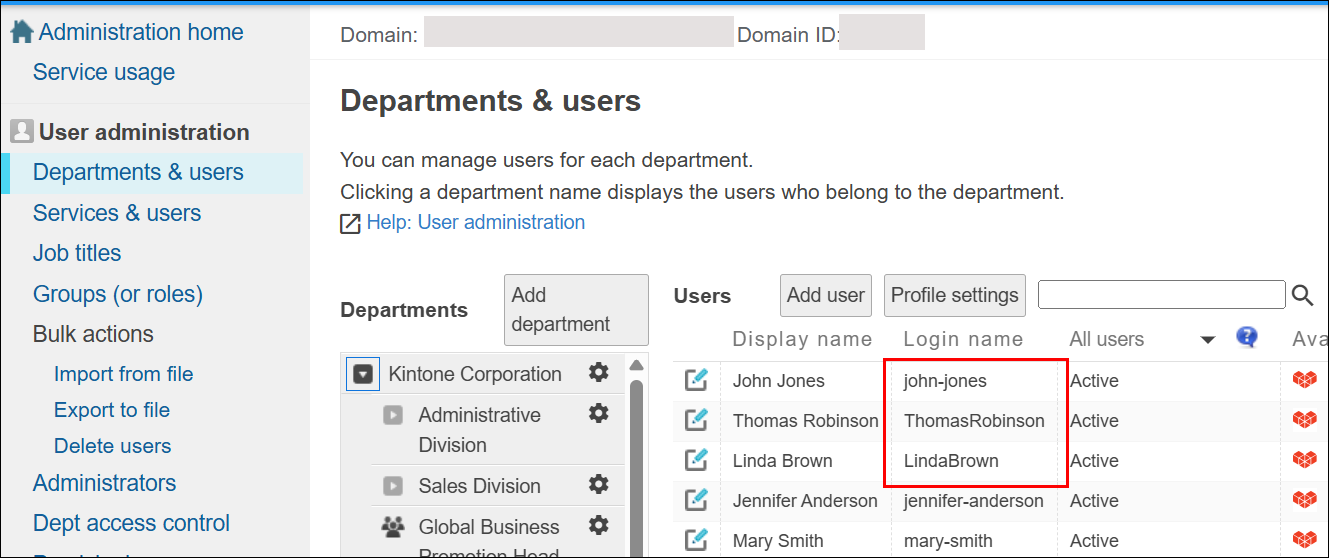The width and height of the screenshot is (1329, 558).
Task: Click the Add user button
Action: [x=825, y=295]
